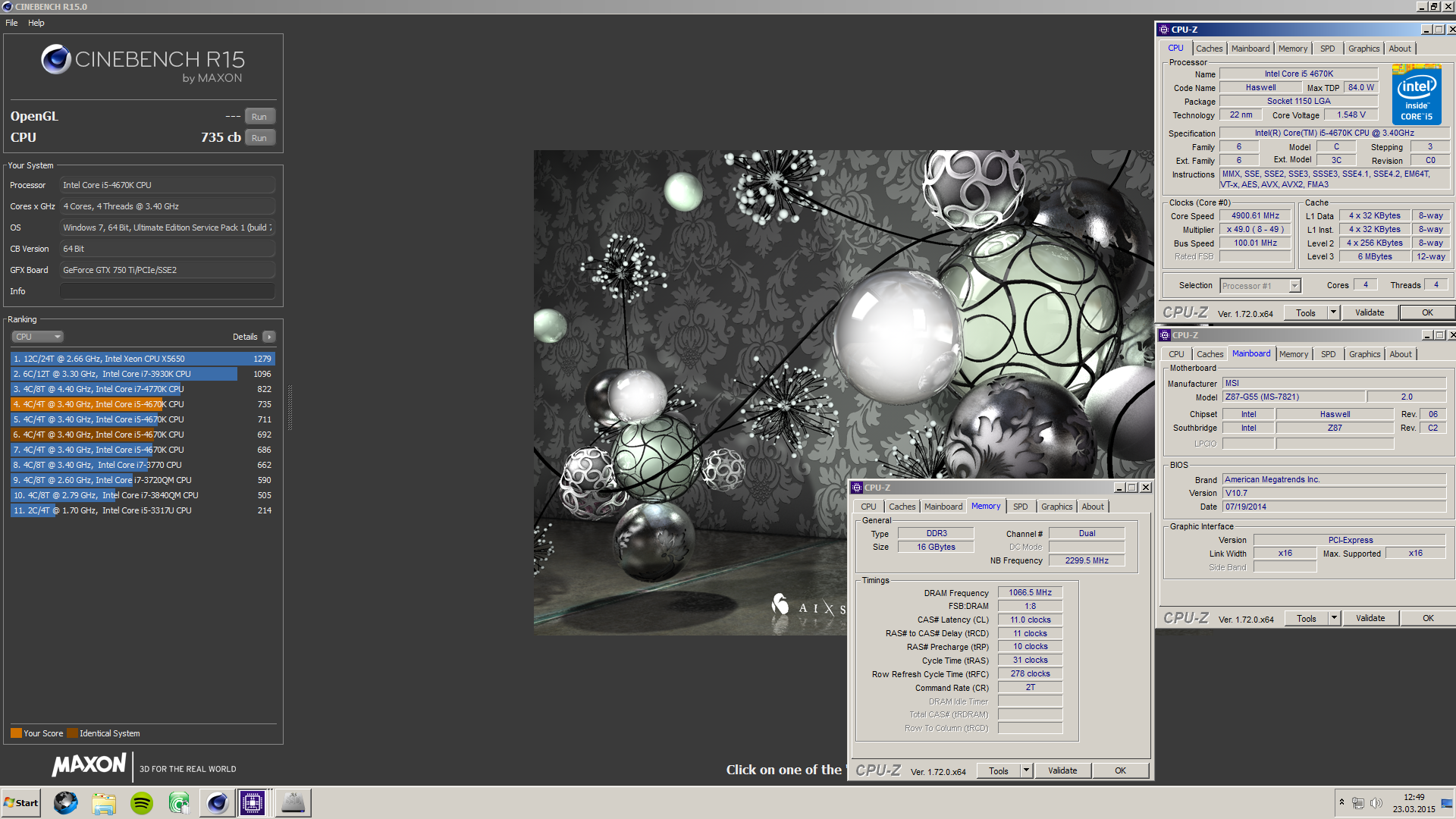
Task: Click the Tools button in the top CPU-Z window
Action: click(1306, 312)
